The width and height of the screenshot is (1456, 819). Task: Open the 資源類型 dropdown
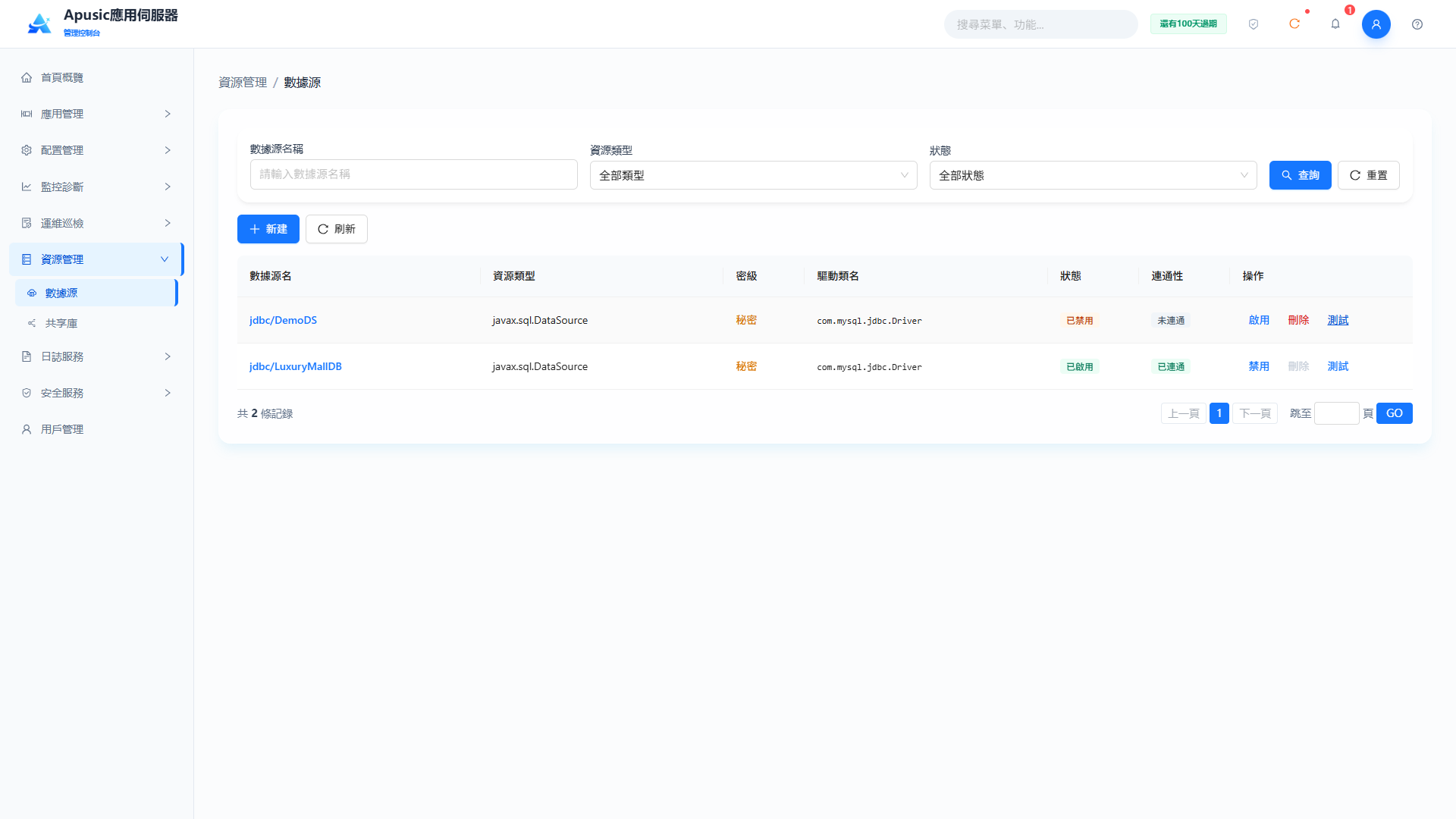pyautogui.click(x=754, y=175)
